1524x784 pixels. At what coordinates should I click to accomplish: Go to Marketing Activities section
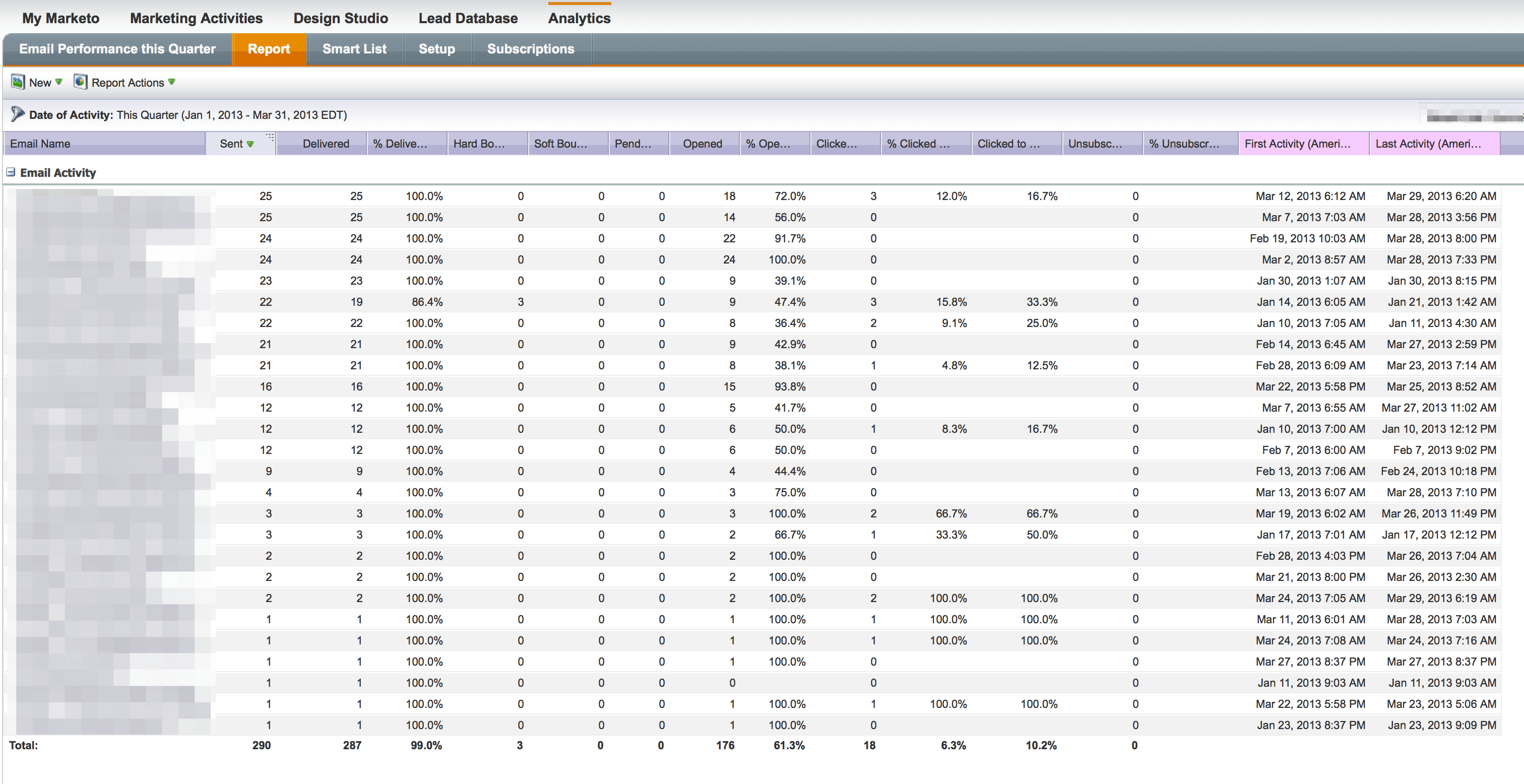point(196,18)
